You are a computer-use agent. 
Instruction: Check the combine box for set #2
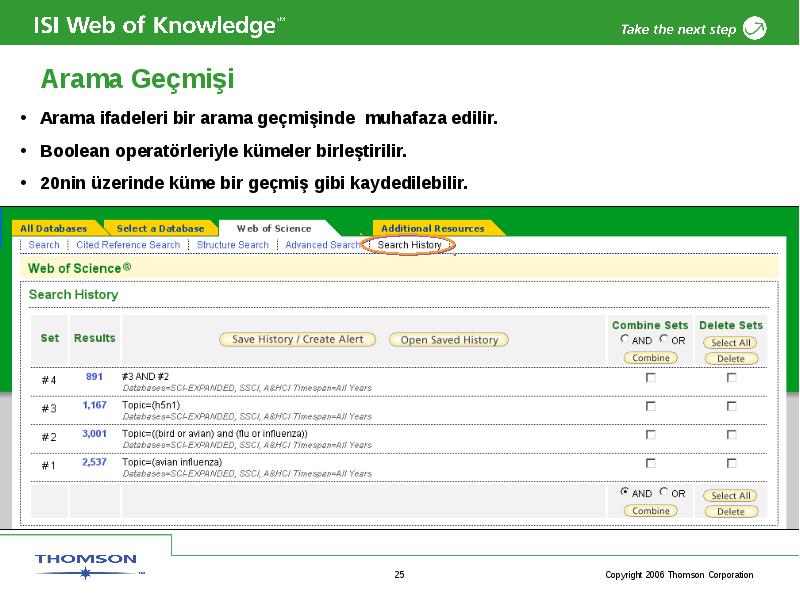[651, 435]
